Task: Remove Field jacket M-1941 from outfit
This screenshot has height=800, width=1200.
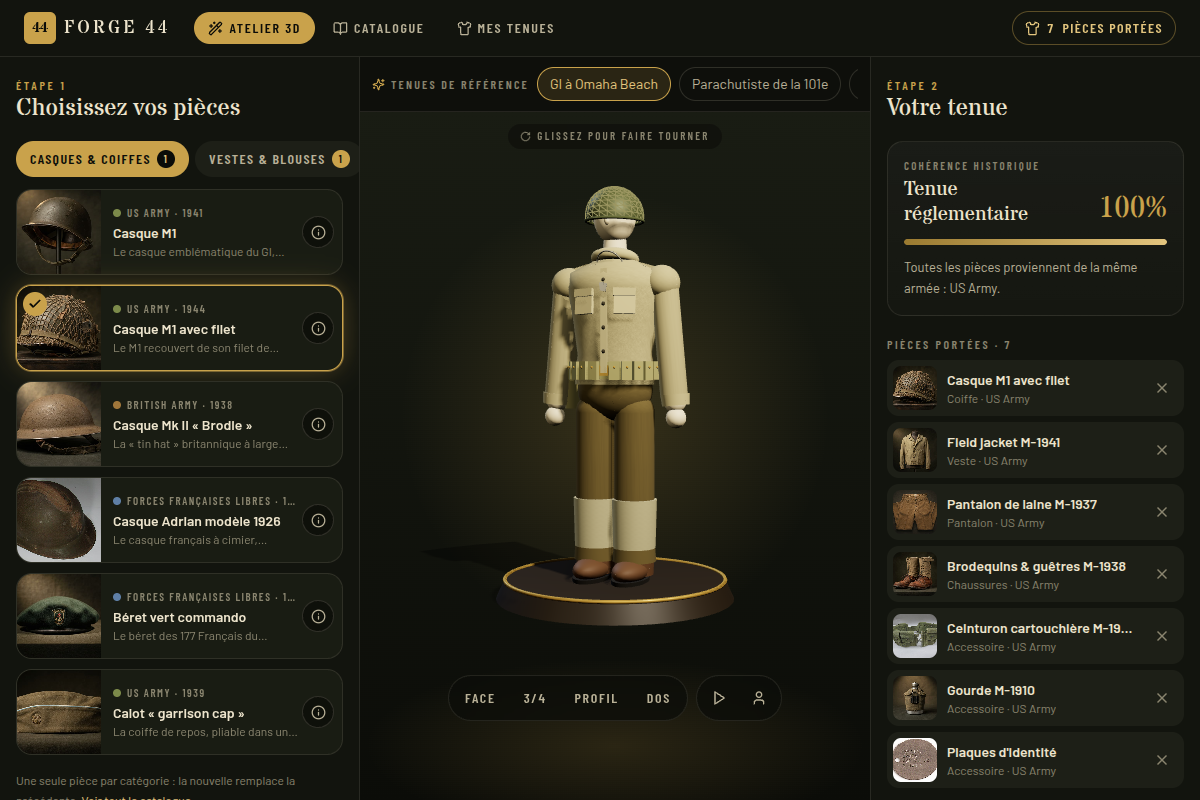Action: (x=1162, y=450)
